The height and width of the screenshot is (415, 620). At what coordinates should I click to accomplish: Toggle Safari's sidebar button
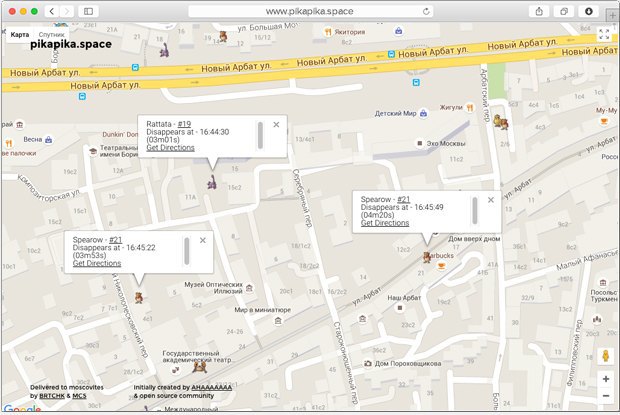tap(88, 11)
